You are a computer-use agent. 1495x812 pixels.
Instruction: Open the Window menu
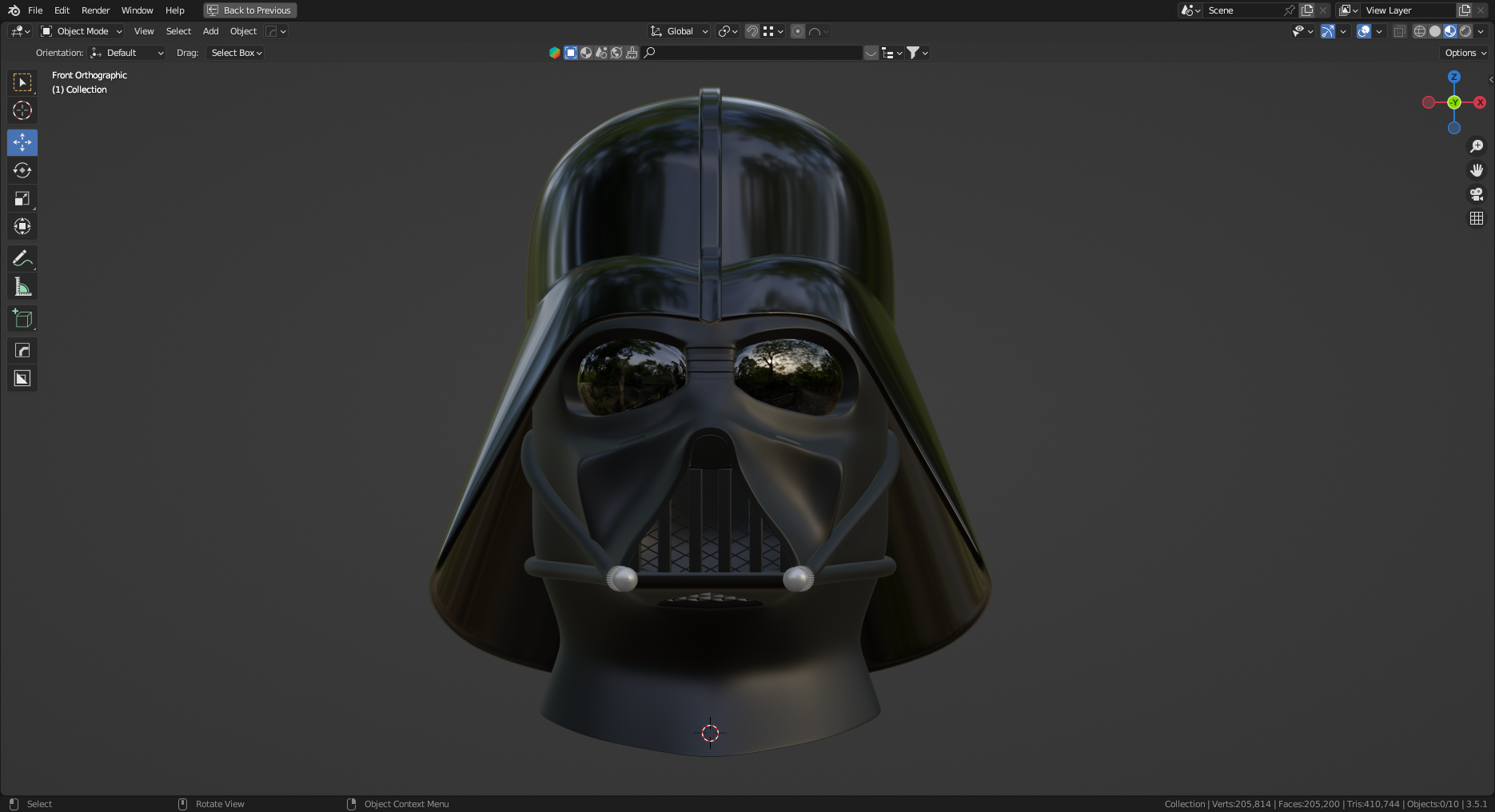[137, 10]
